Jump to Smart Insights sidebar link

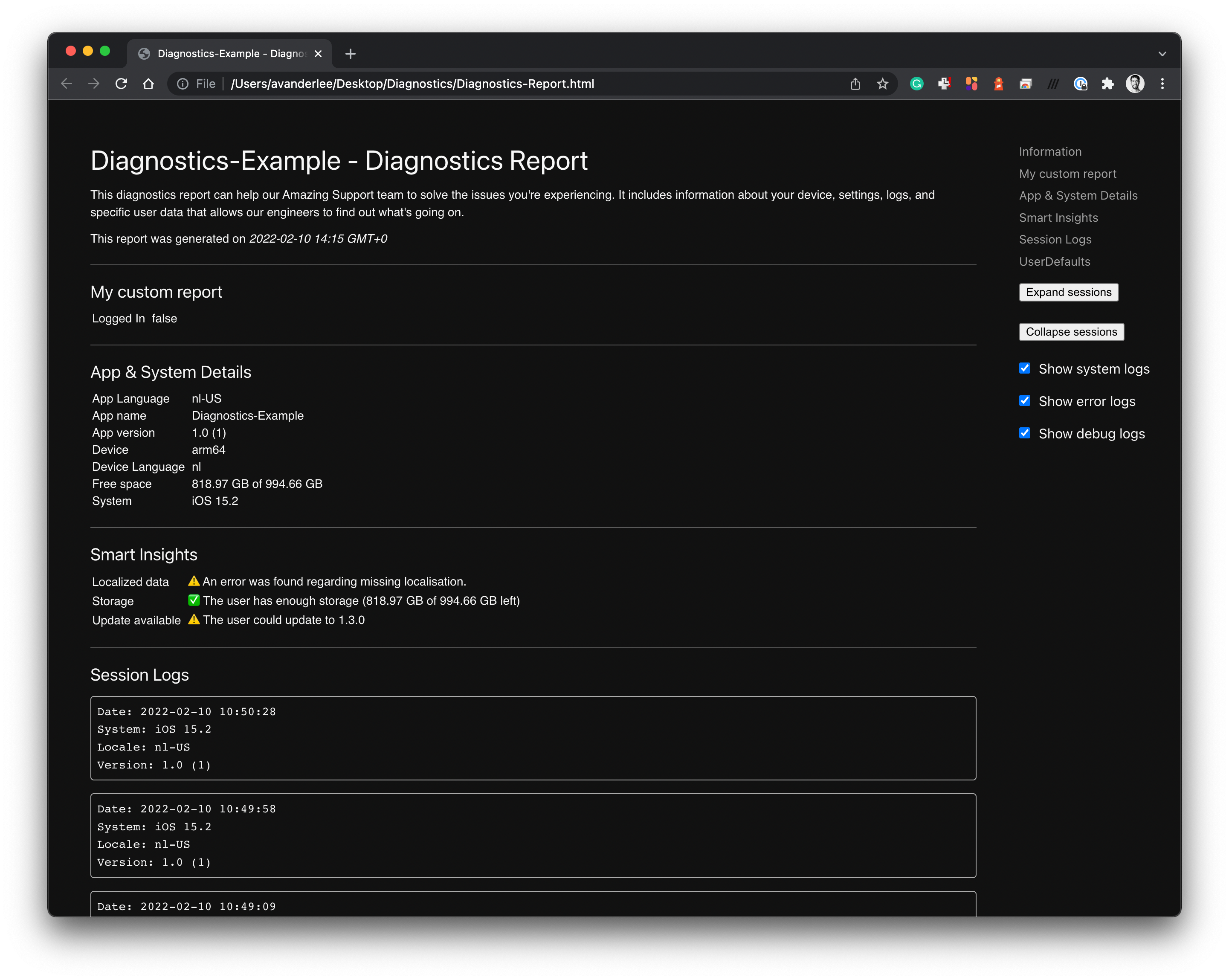(x=1058, y=217)
